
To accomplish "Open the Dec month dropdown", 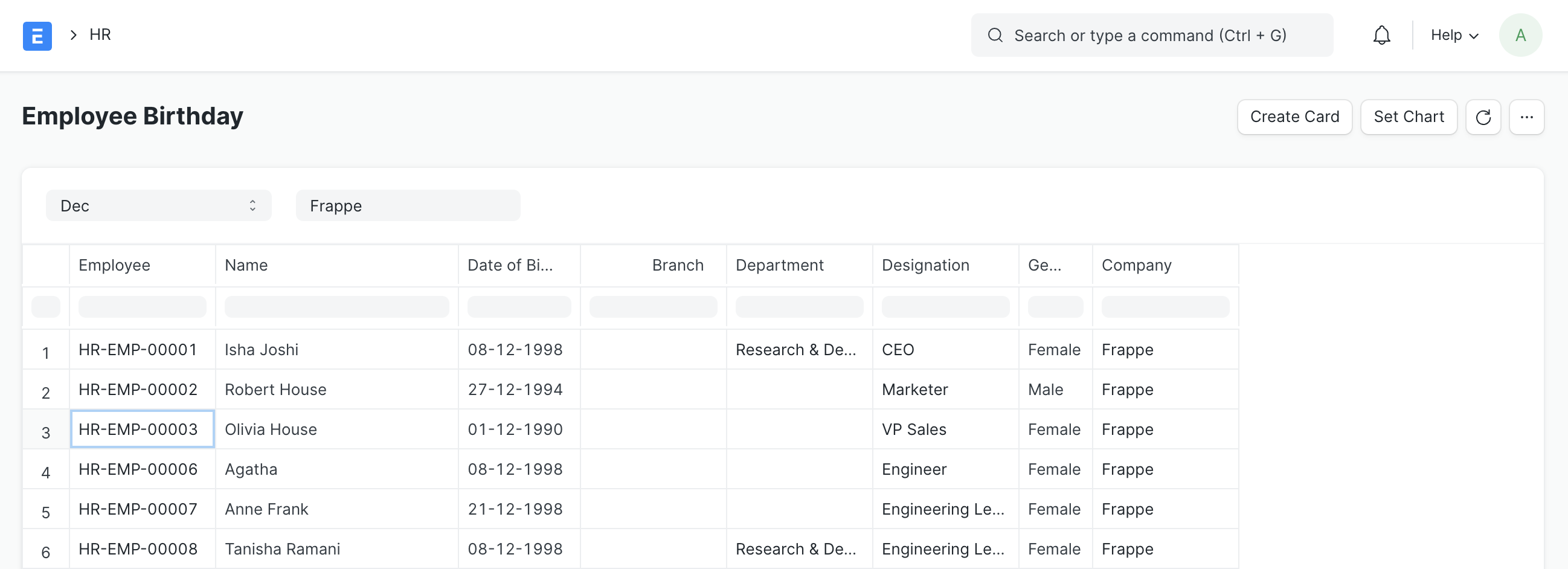I will pos(158,206).
